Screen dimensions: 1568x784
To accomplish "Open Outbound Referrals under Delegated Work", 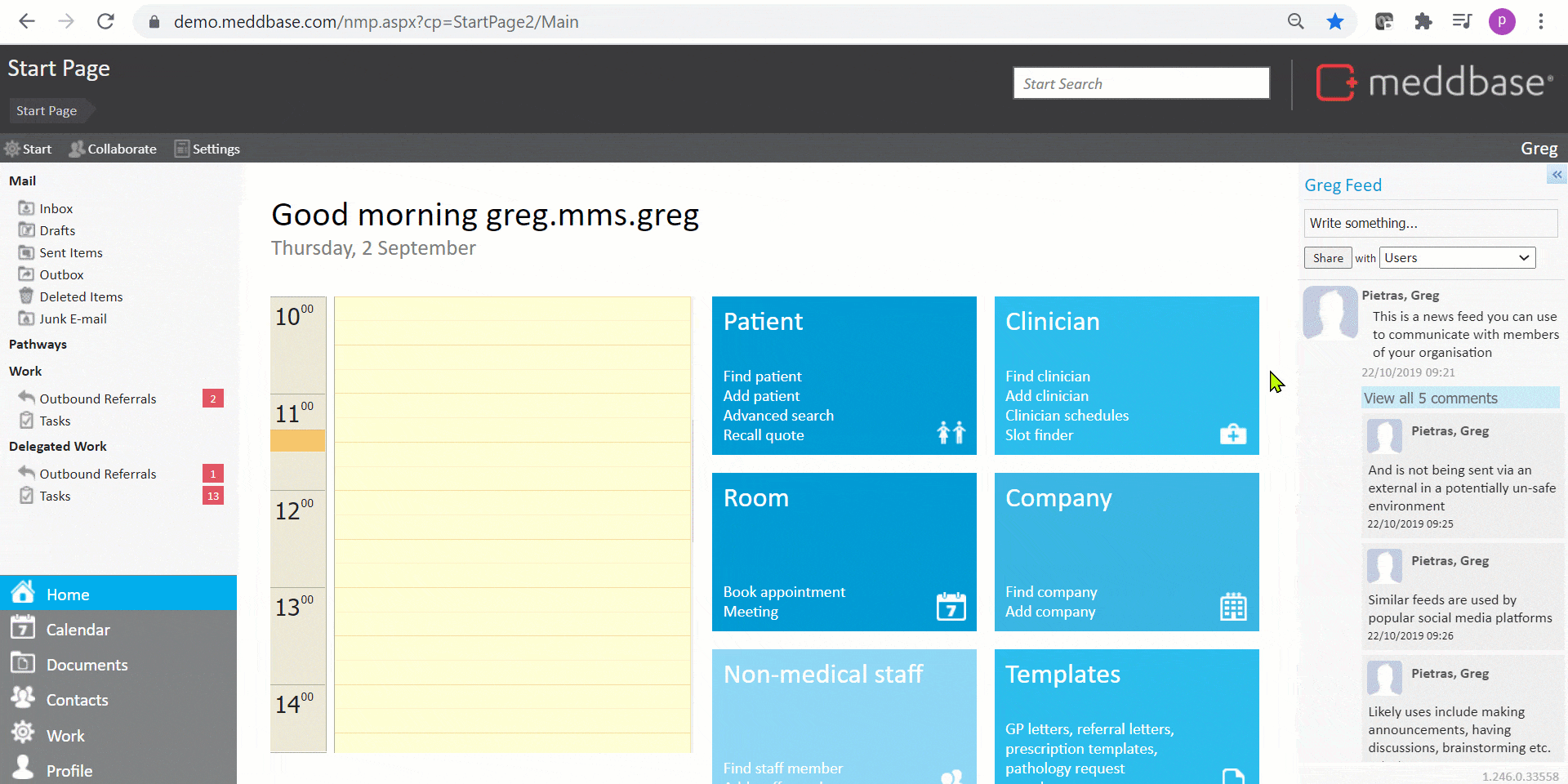I will [x=97, y=474].
